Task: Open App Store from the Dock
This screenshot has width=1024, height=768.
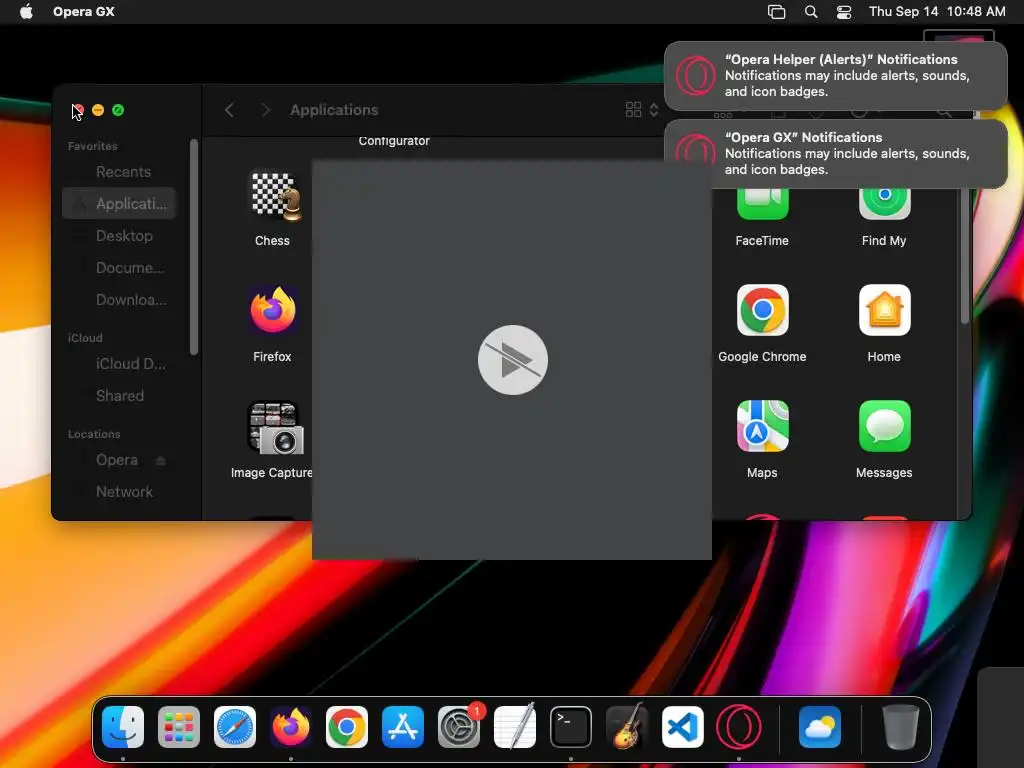Action: 403,726
